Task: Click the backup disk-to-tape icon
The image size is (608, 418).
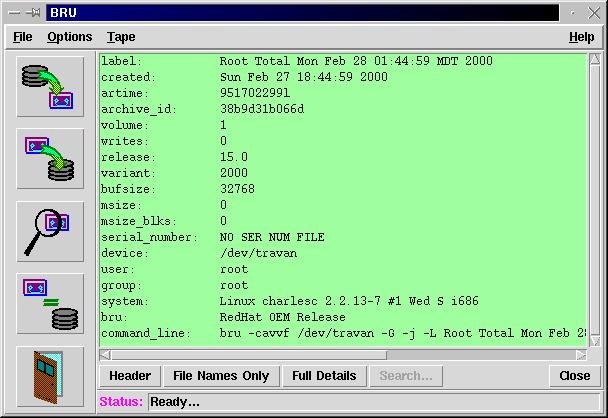Action: point(50,87)
